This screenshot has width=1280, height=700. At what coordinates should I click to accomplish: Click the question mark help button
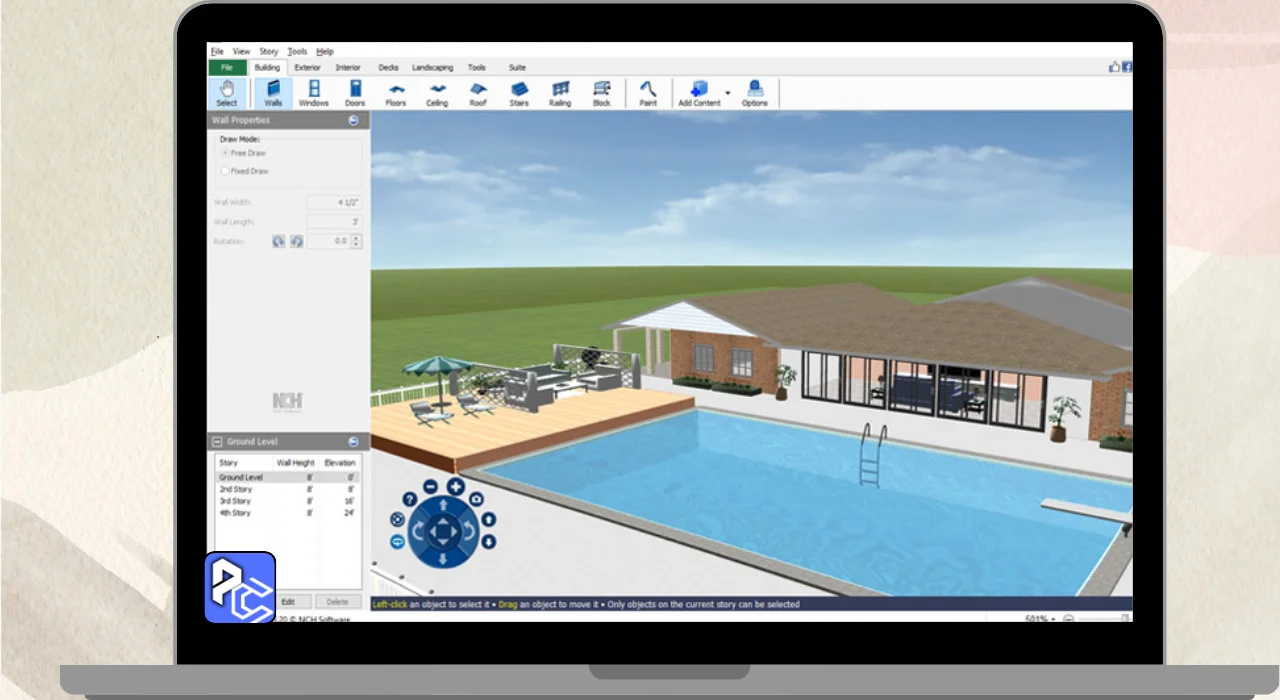(x=410, y=499)
